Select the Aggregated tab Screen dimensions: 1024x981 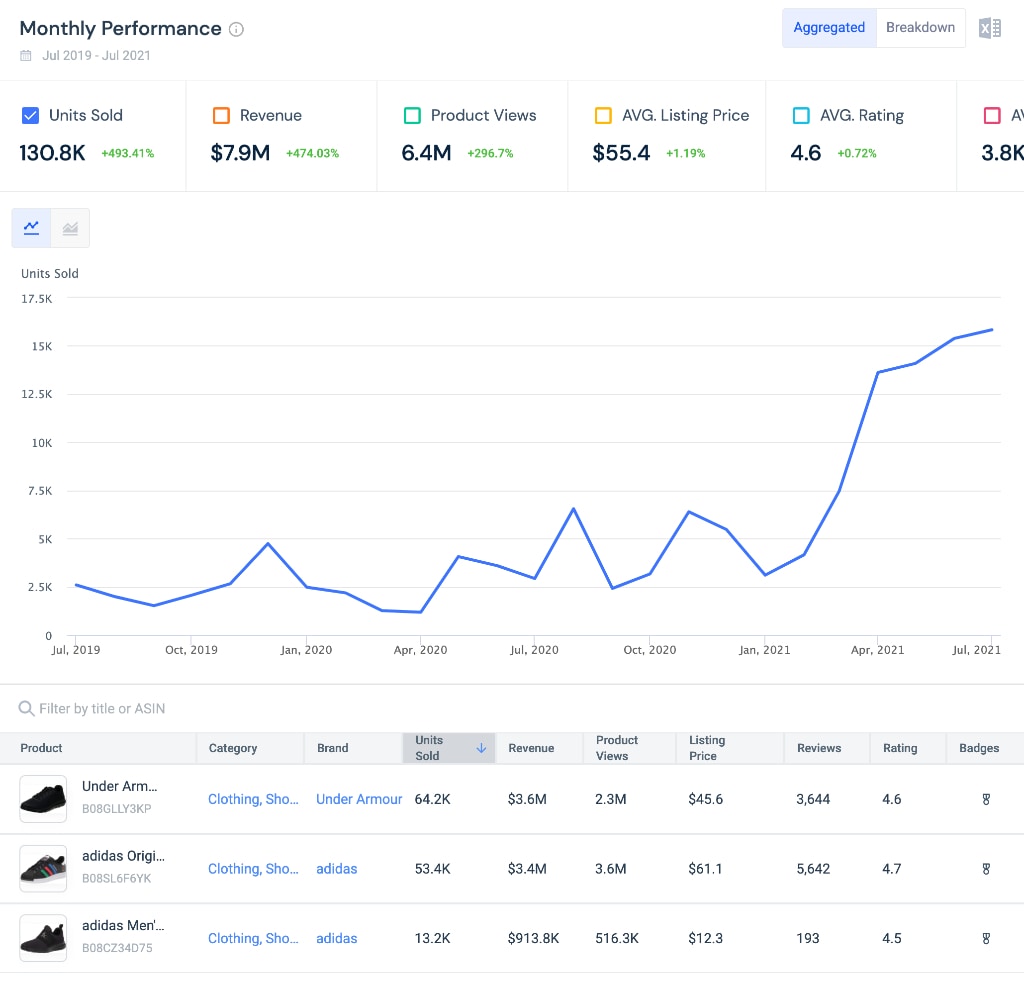829,28
